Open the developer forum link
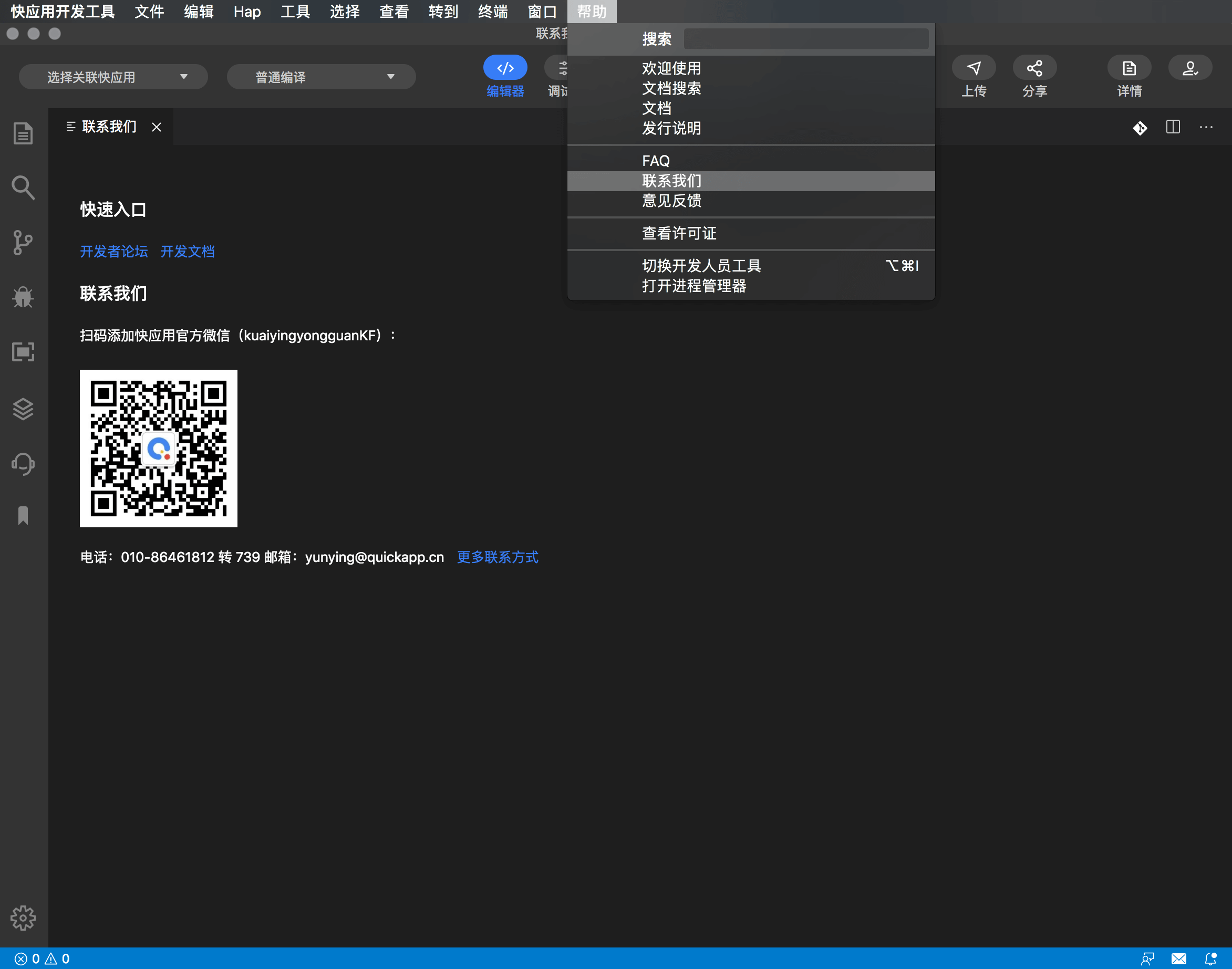 [x=113, y=252]
